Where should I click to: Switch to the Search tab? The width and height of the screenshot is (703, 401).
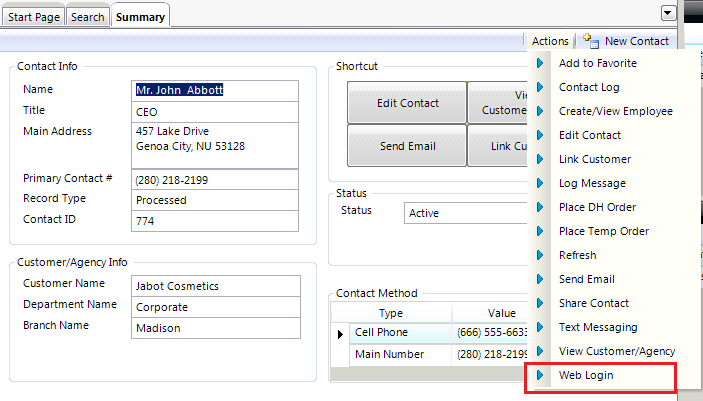[88, 17]
